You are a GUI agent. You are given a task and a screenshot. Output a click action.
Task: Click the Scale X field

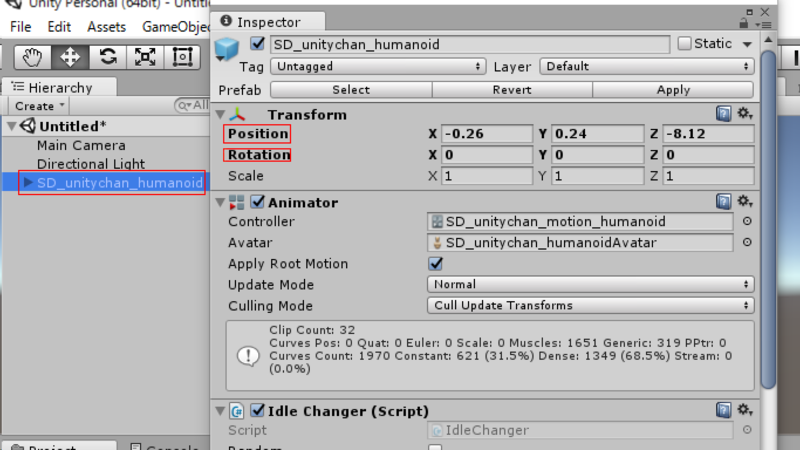pos(487,176)
